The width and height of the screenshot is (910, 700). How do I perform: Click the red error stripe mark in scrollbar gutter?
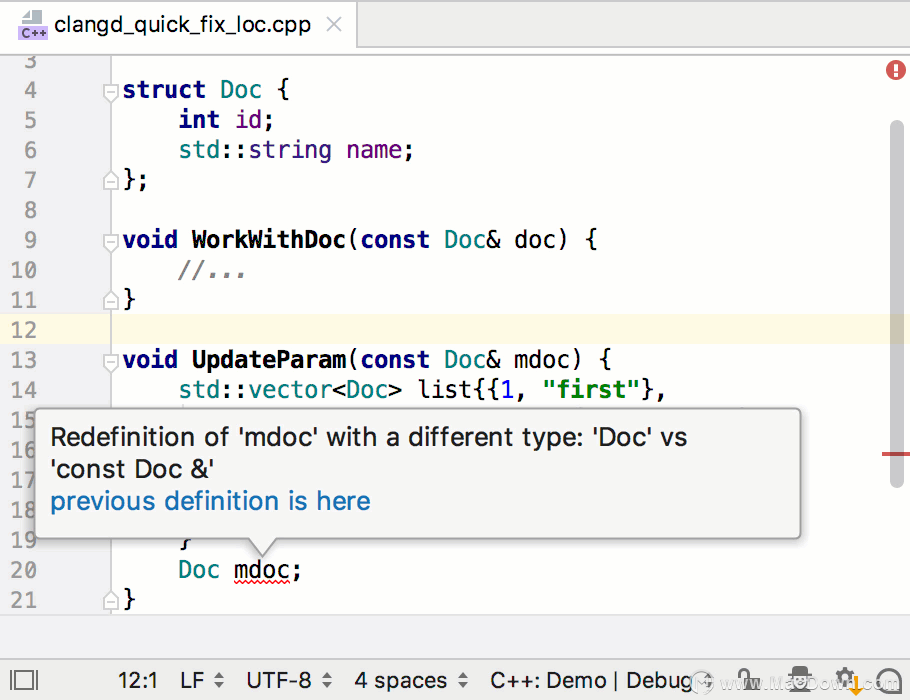pos(895,454)
